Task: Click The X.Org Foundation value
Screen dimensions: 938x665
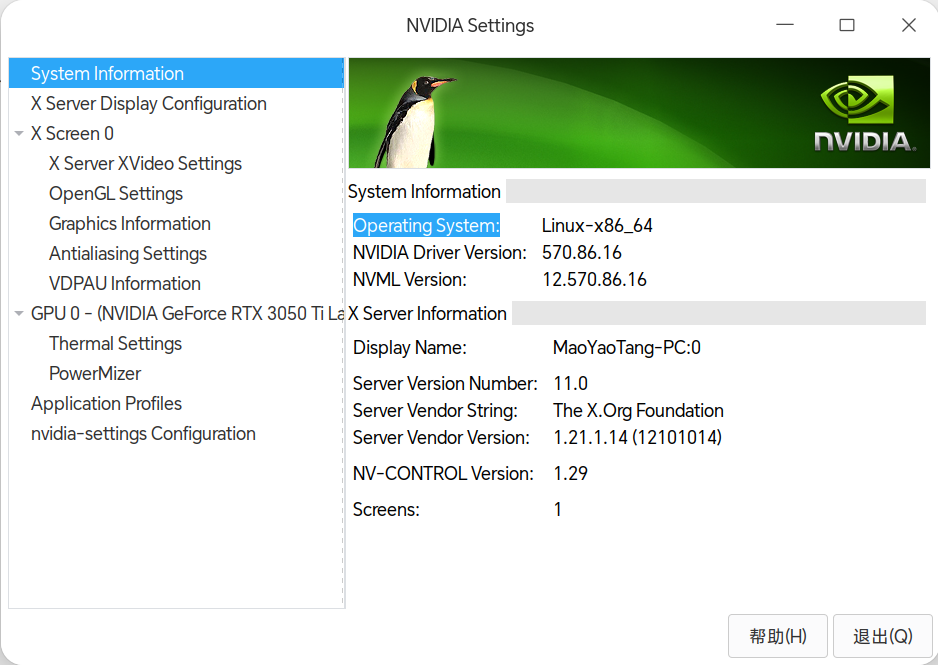Action: tap(638, 410)
